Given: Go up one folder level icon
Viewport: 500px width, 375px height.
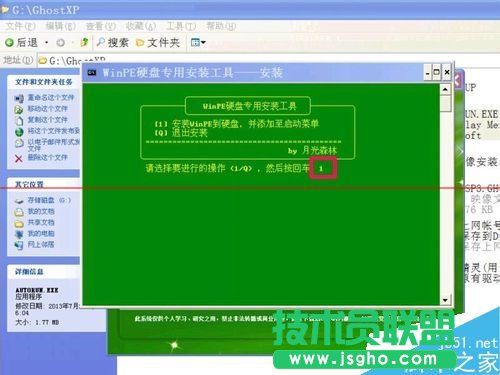Looking at the screenshot, I should (84, 42).
